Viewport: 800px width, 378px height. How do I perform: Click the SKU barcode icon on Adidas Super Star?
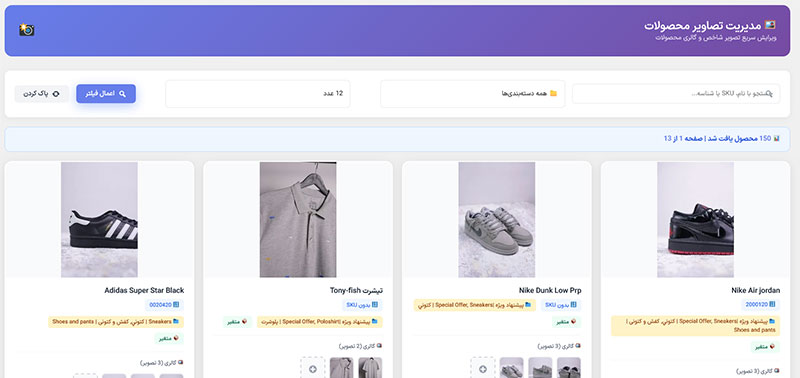click(x=176, y=305)
